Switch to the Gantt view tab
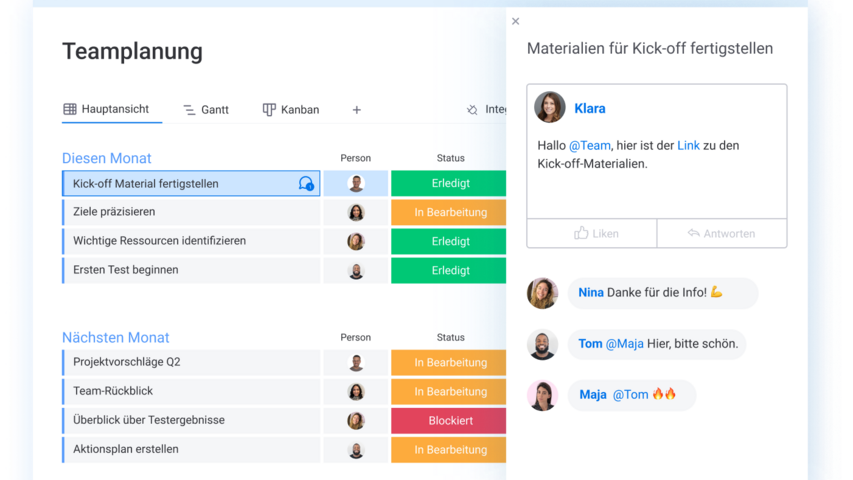 (x=205, y=110)
